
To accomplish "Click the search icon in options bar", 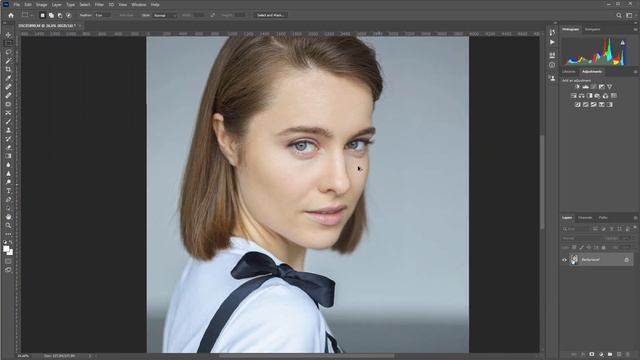I will [x=619, y=15].
